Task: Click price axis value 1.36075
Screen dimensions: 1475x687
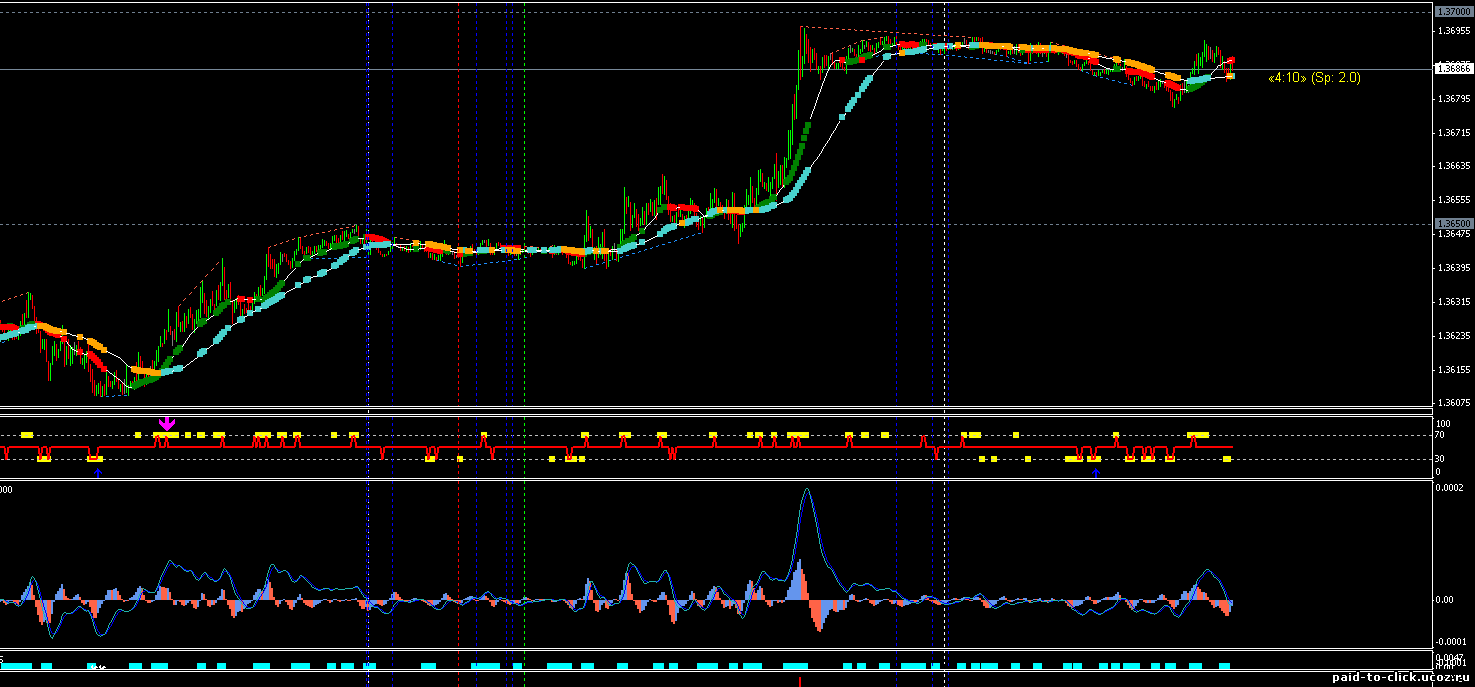Action: click(x=1454, y=403)
